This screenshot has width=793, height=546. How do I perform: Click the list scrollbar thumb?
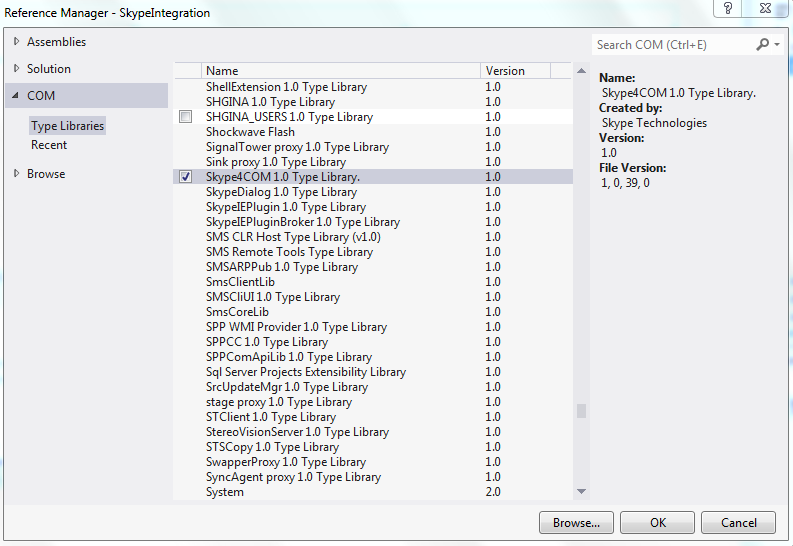coord(582,411)
